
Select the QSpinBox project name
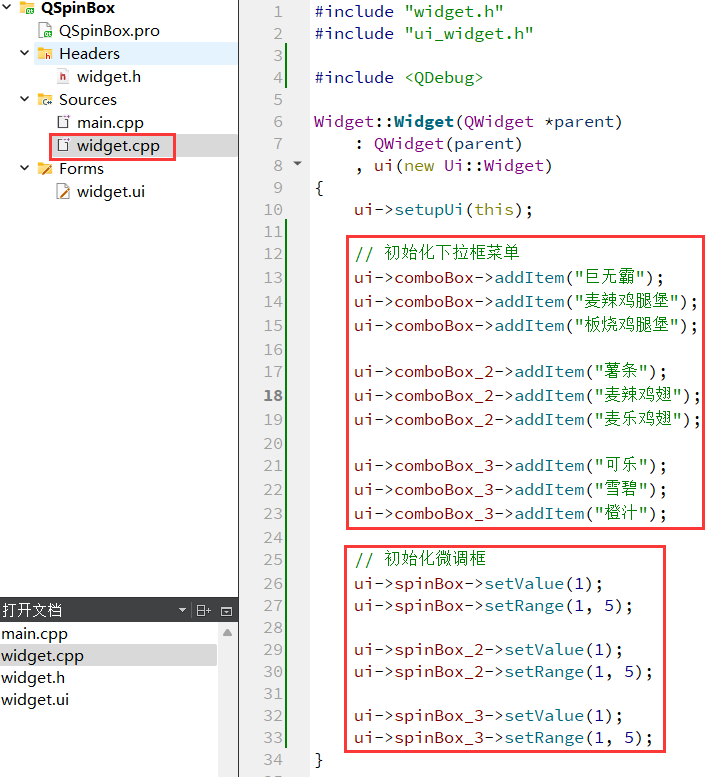[x=78, y=8]
